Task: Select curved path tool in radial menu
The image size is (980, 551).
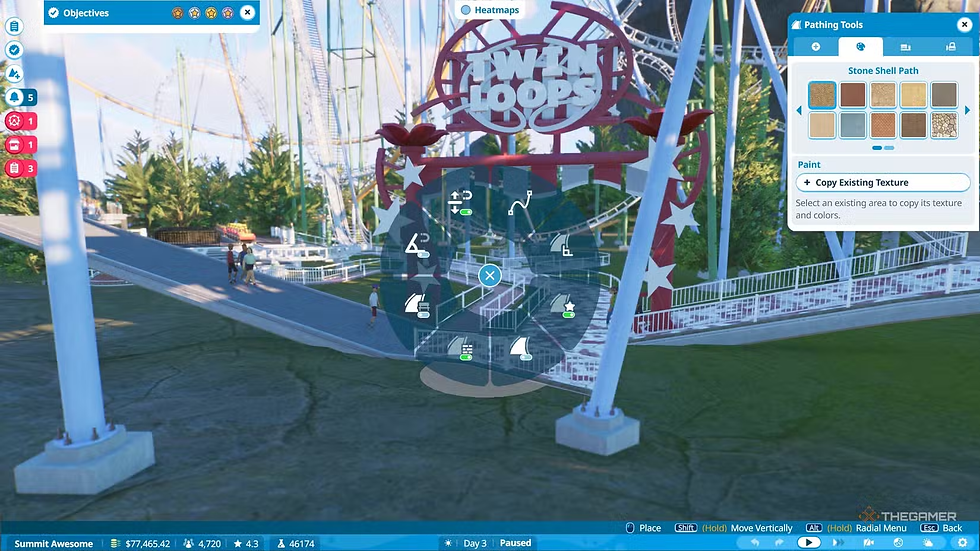Action: click(x=520, y=203)
